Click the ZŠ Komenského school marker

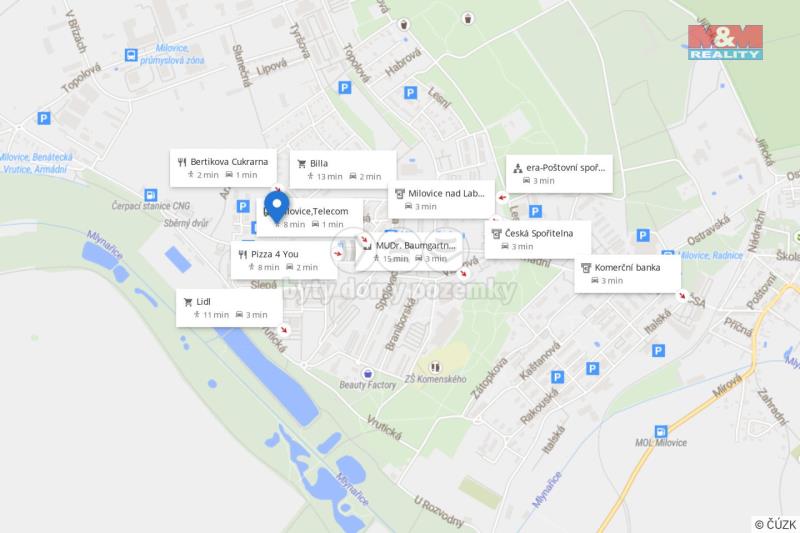435,366
